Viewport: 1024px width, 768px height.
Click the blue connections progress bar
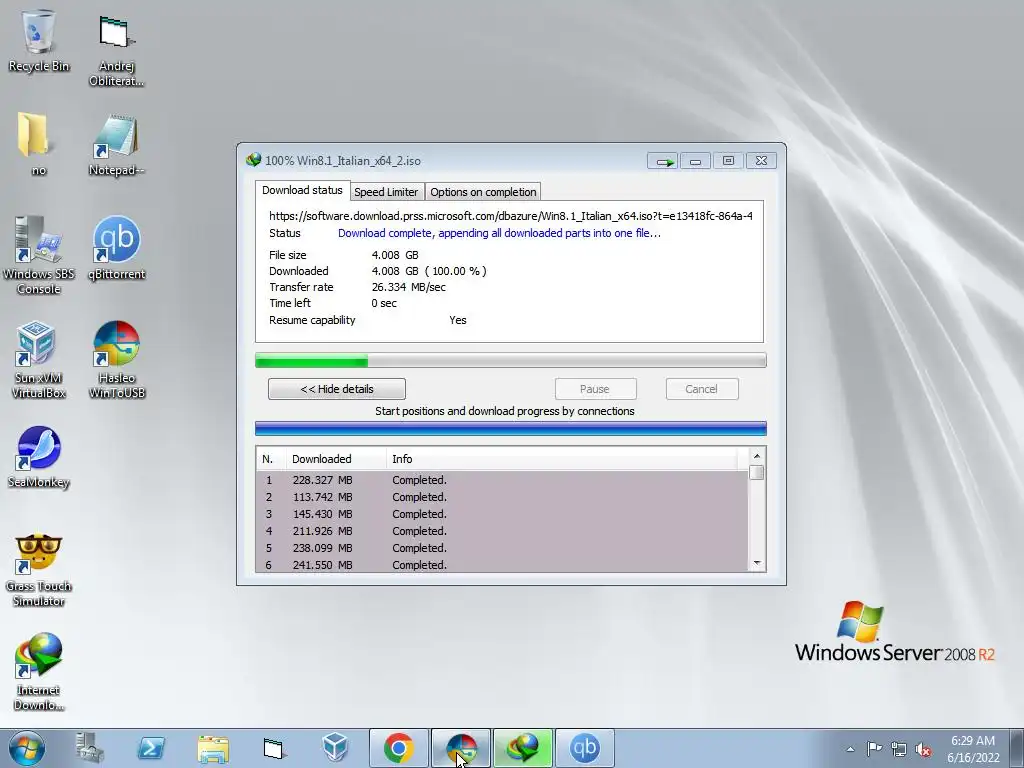tap(511, 429)
